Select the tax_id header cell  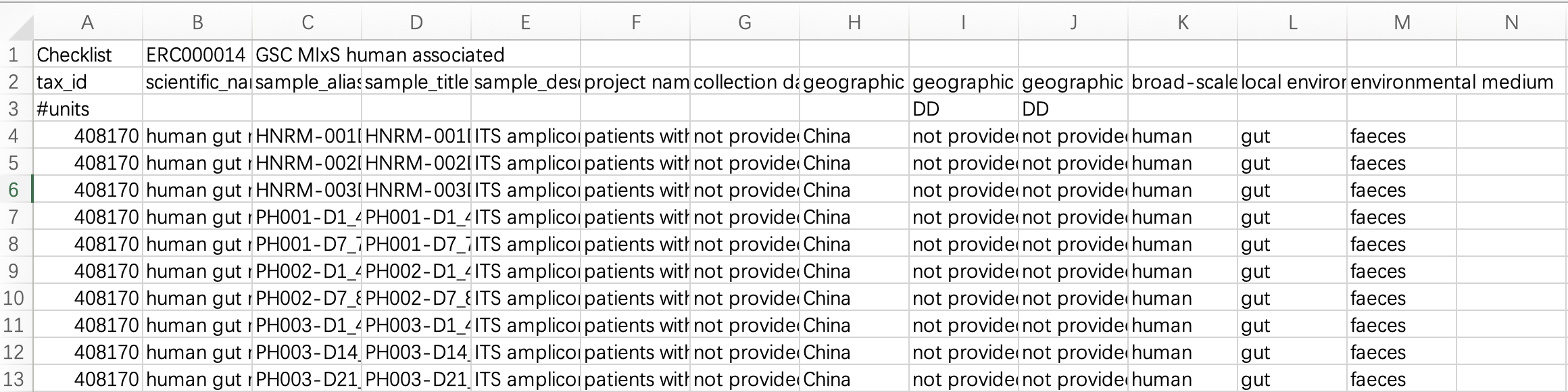tap(87, 82)
